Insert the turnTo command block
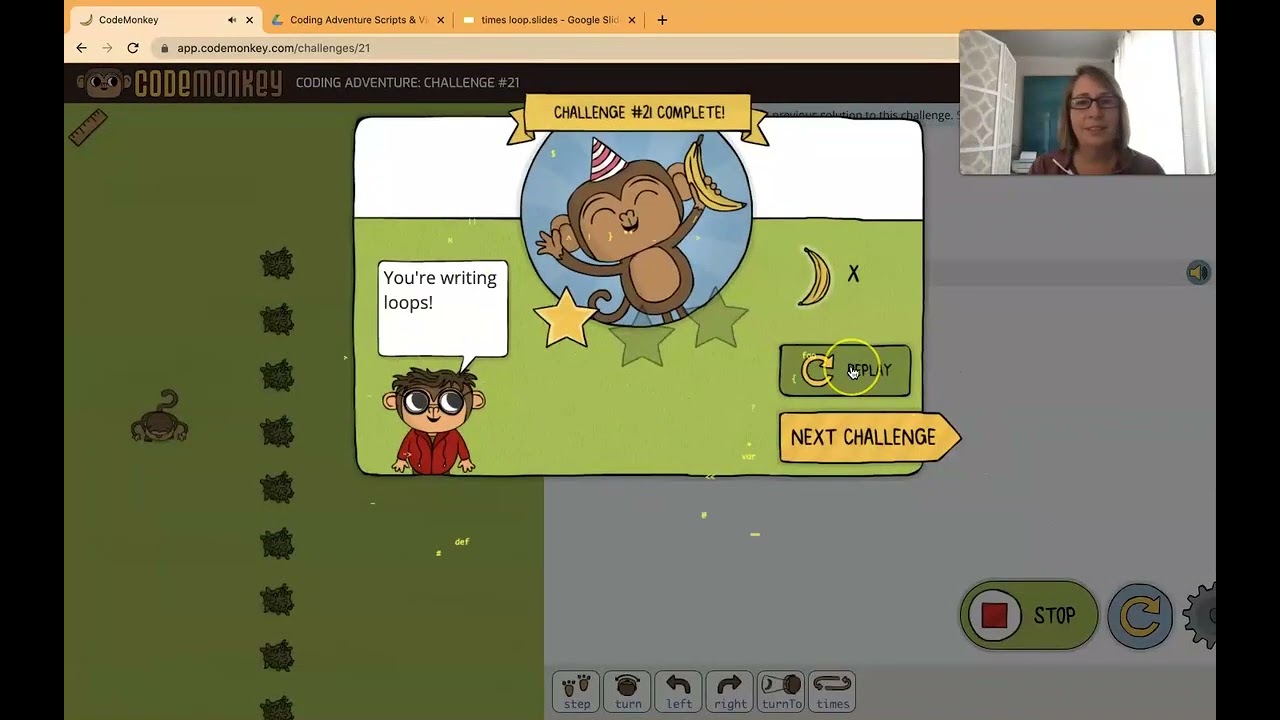This screenshot has width=1280, height=720. [x=781, y=691]
